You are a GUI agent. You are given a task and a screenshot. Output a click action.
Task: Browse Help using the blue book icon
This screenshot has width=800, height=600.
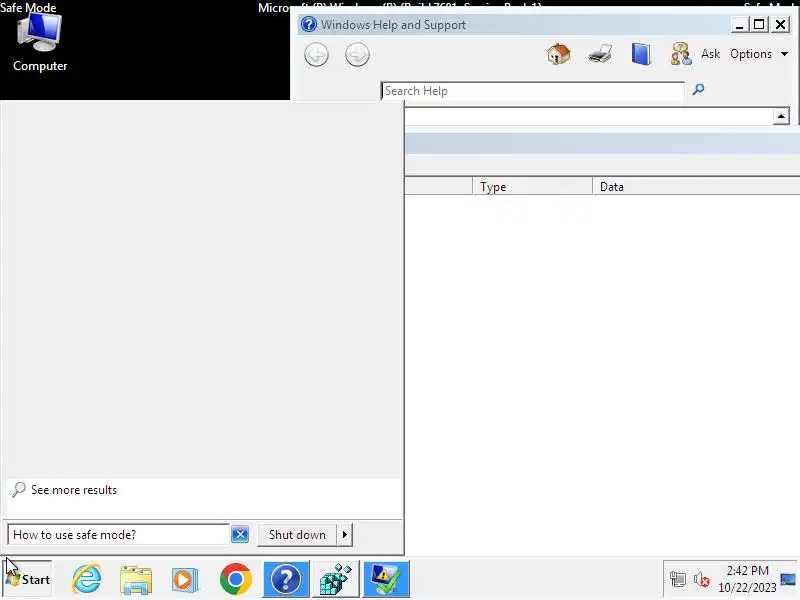click(x=641, y=54)
